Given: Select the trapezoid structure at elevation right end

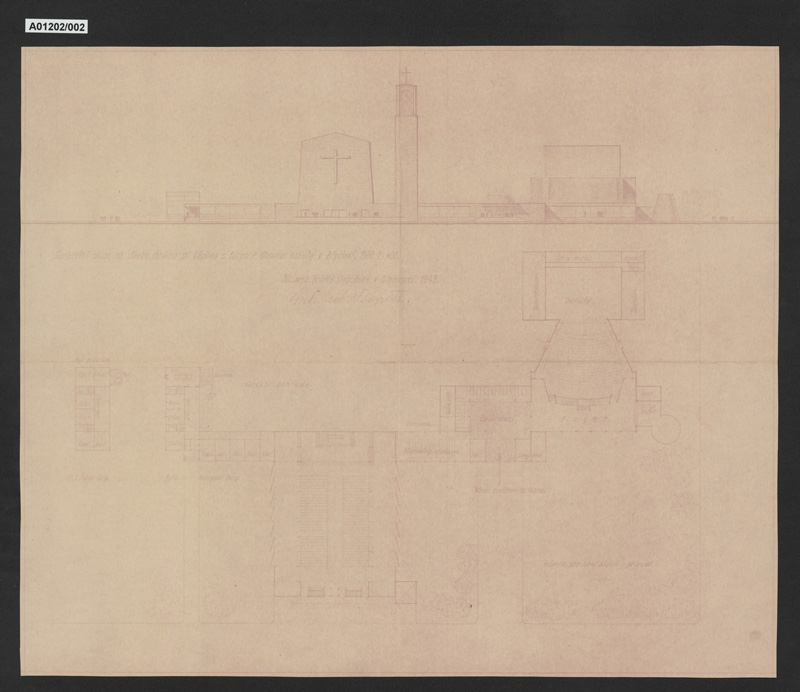Looking at the screenshot, I should (664, 208).
